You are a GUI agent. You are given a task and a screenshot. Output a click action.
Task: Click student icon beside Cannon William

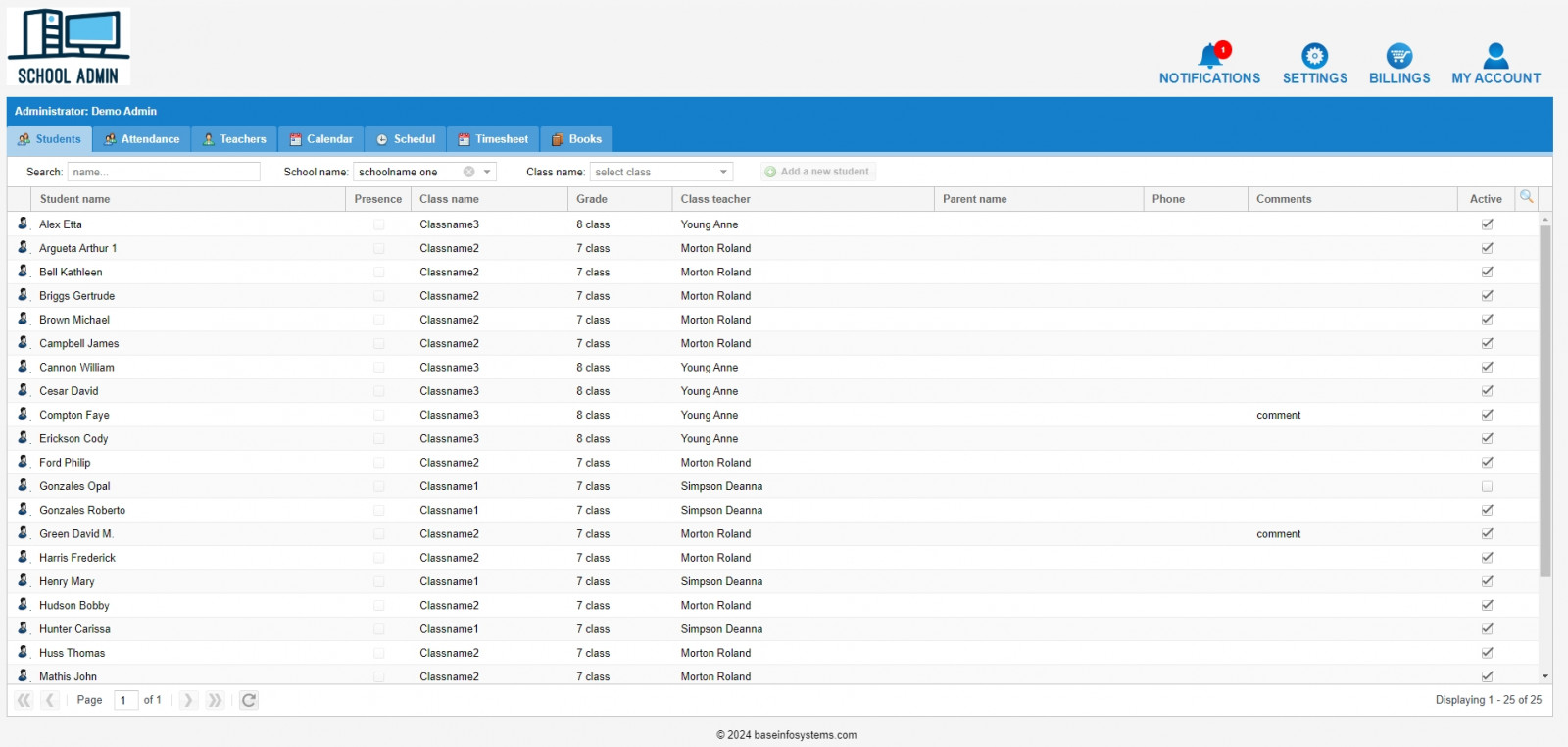pos(23,367)
